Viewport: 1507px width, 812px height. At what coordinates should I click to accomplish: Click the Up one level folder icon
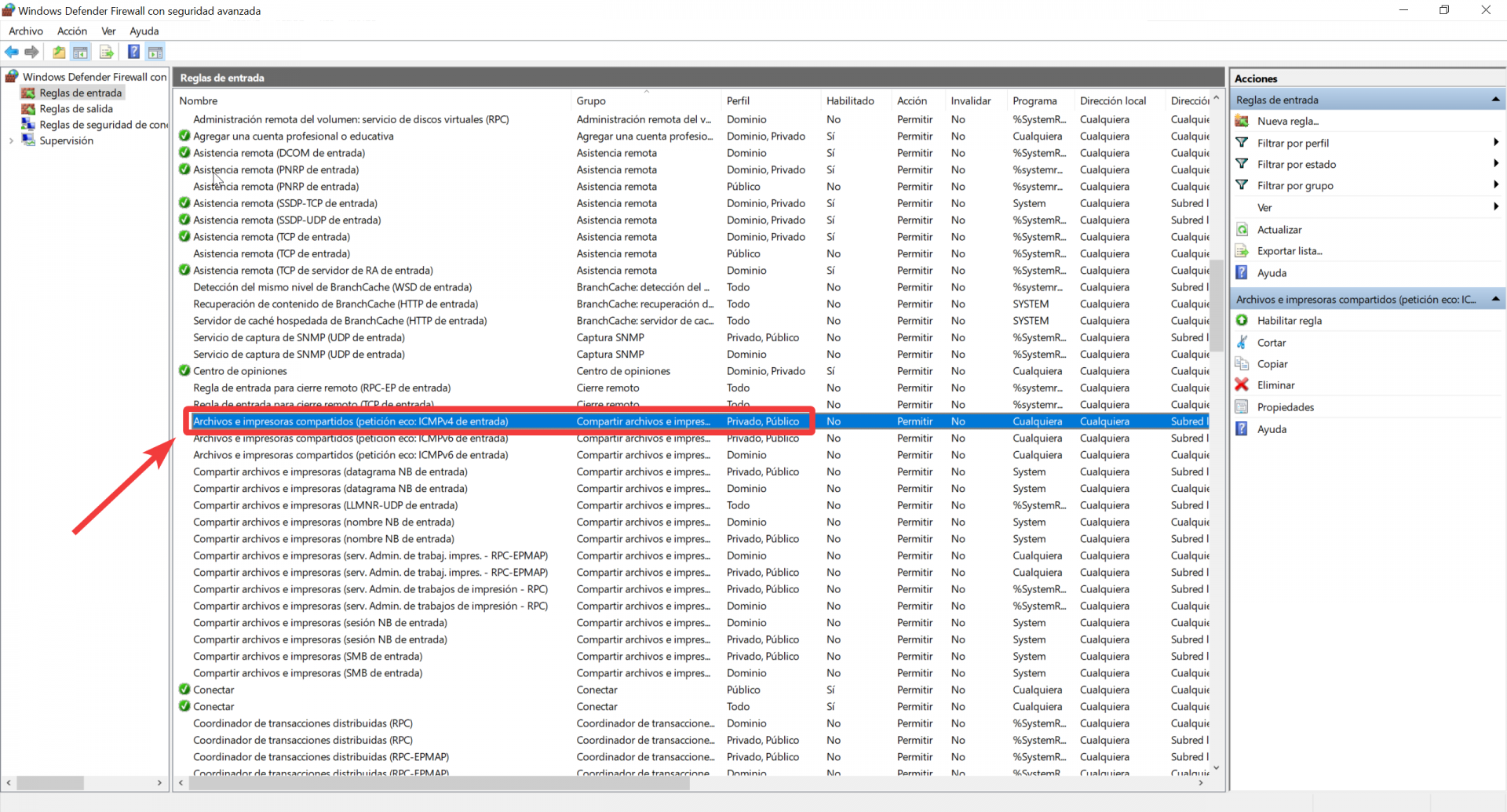pos(59,52)
